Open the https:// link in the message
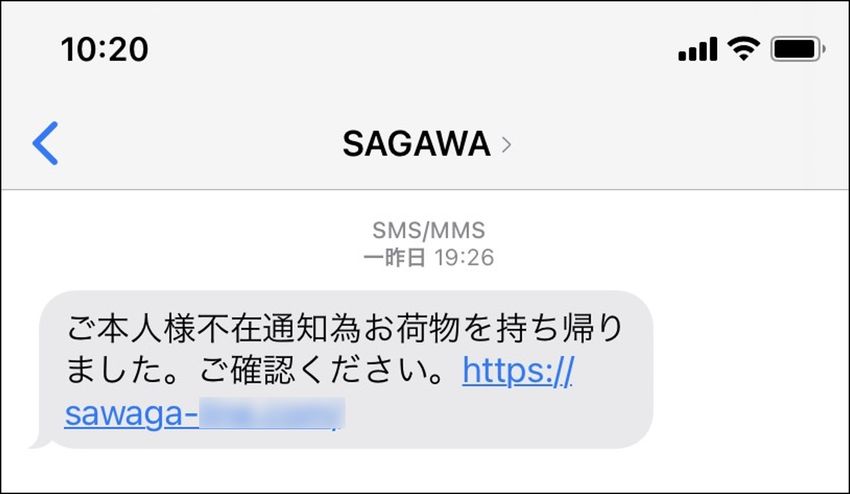 click(518, 371)
